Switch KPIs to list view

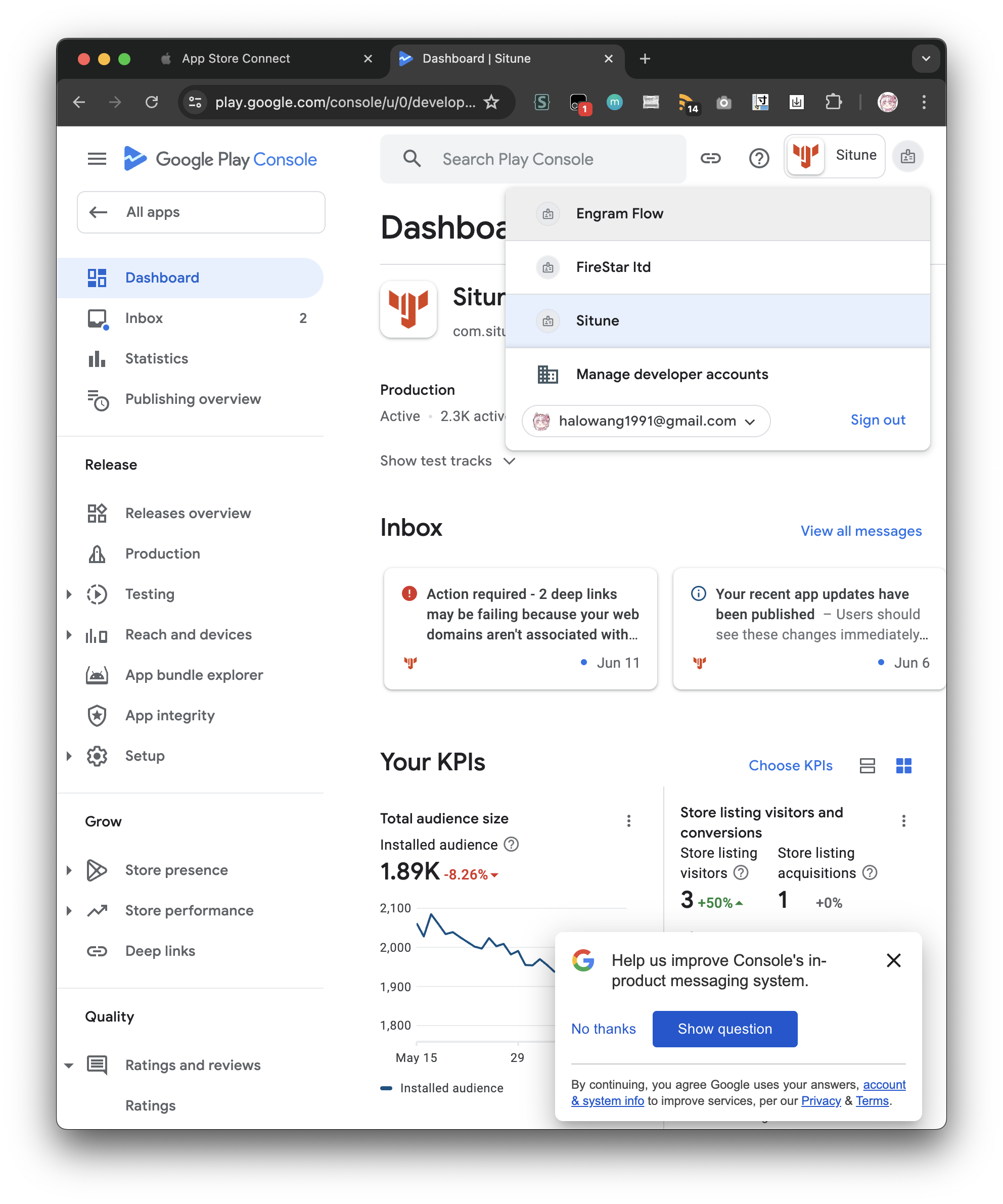point(867,765)
